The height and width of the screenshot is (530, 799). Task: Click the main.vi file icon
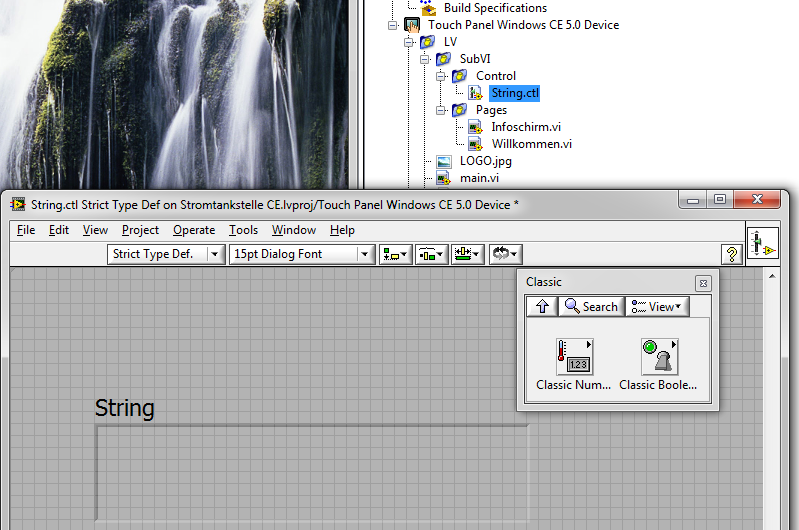point(444,178)
